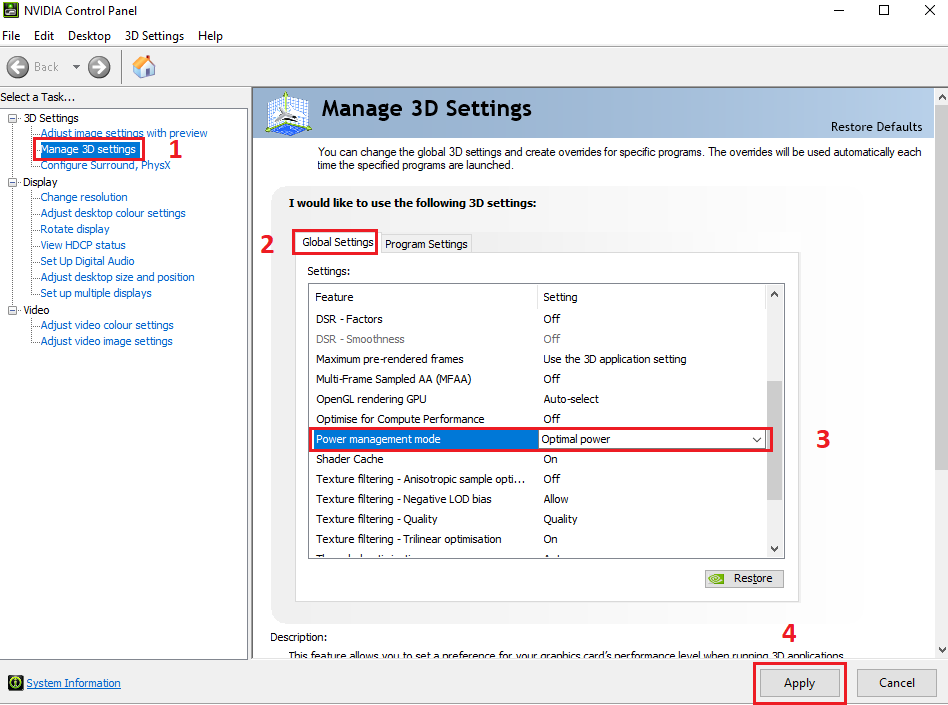
Task: Open Adjust desktop colour settings
Action: click(113, 213)
